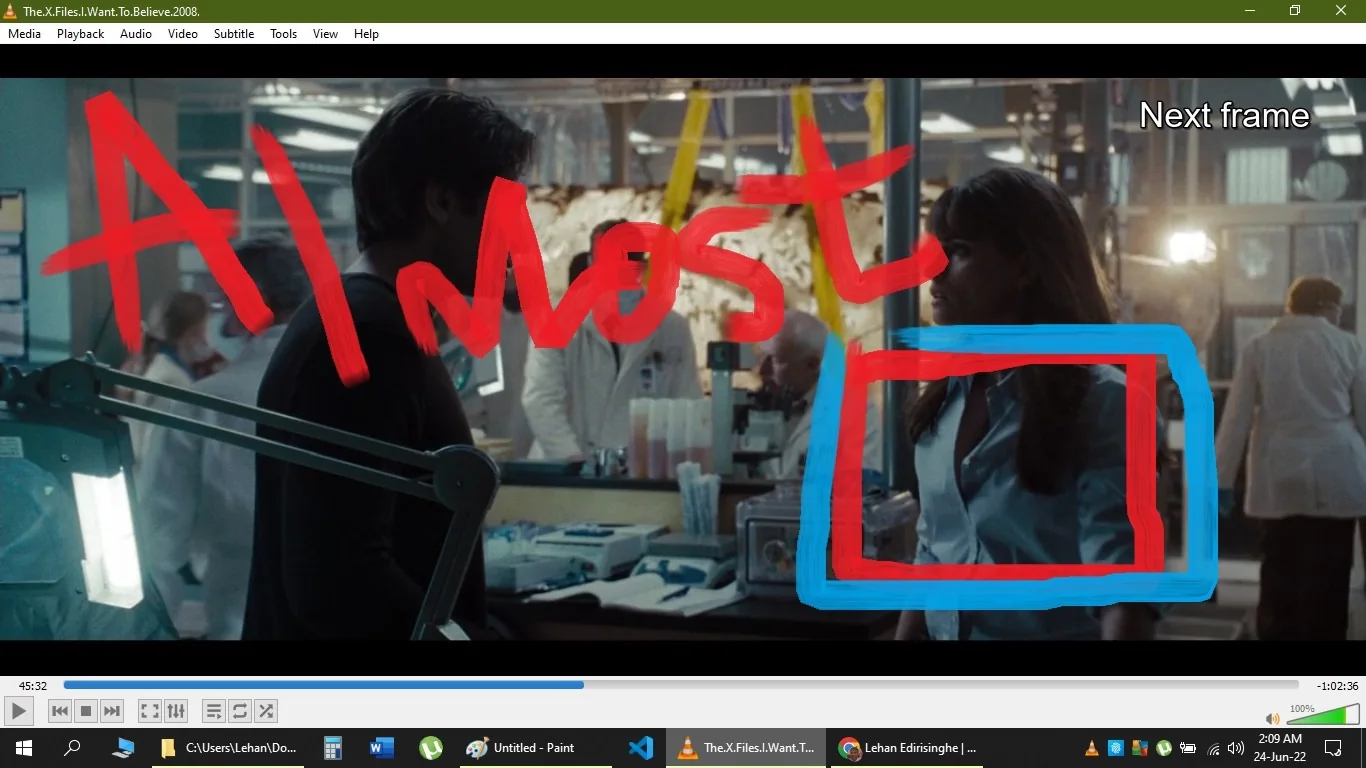Click the uTorrent system tray icon
This screenshot has width=1366, height=768.
tap(1164, 748)
